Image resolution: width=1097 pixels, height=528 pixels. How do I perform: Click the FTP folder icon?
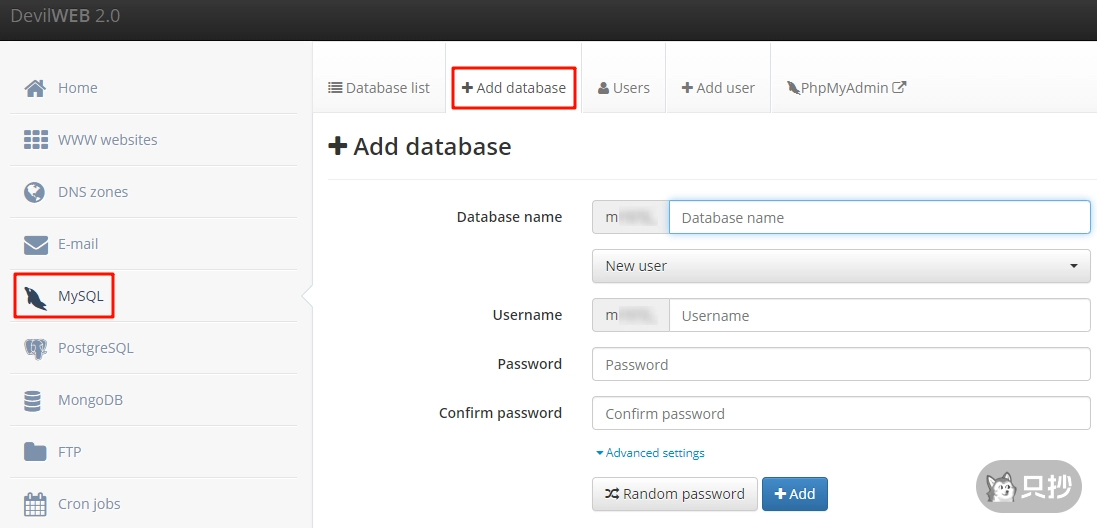tap(35, 452)
